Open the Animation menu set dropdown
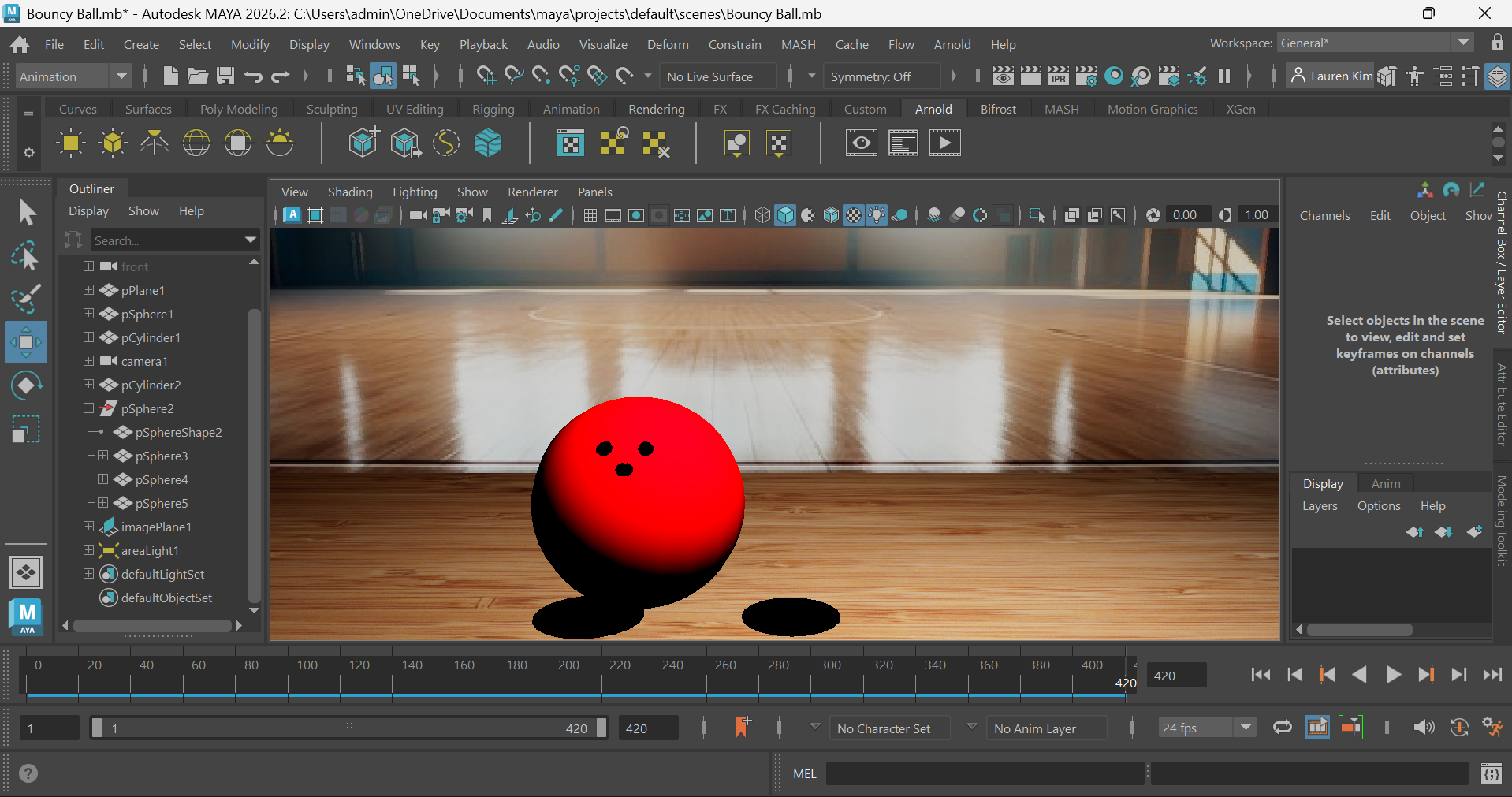 (121, 76)
